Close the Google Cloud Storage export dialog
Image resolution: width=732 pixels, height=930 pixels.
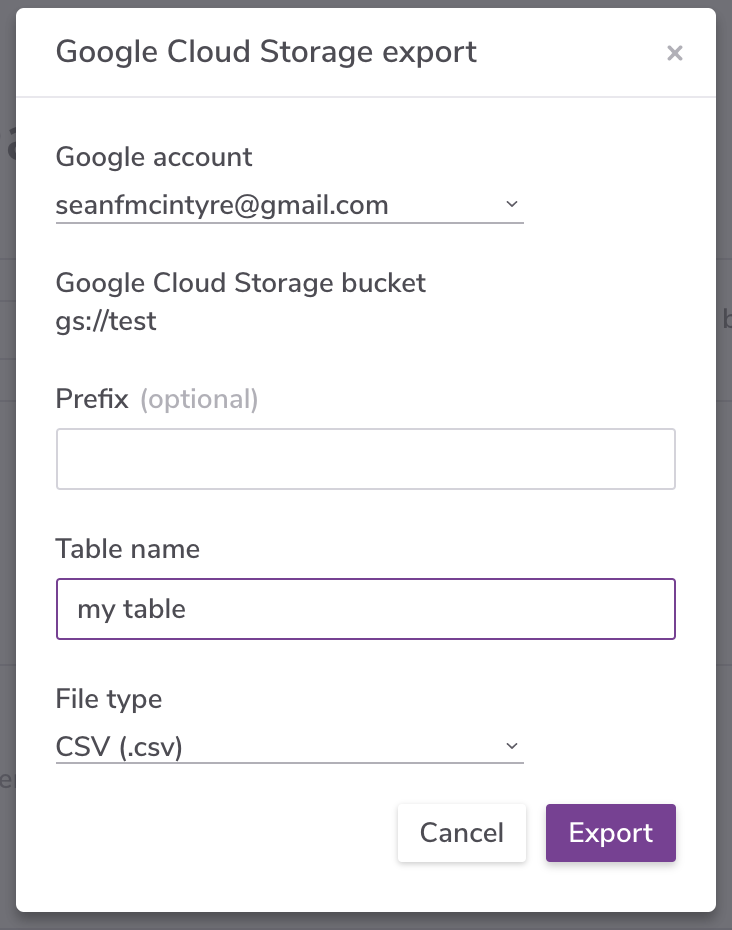tap(674, 53)
